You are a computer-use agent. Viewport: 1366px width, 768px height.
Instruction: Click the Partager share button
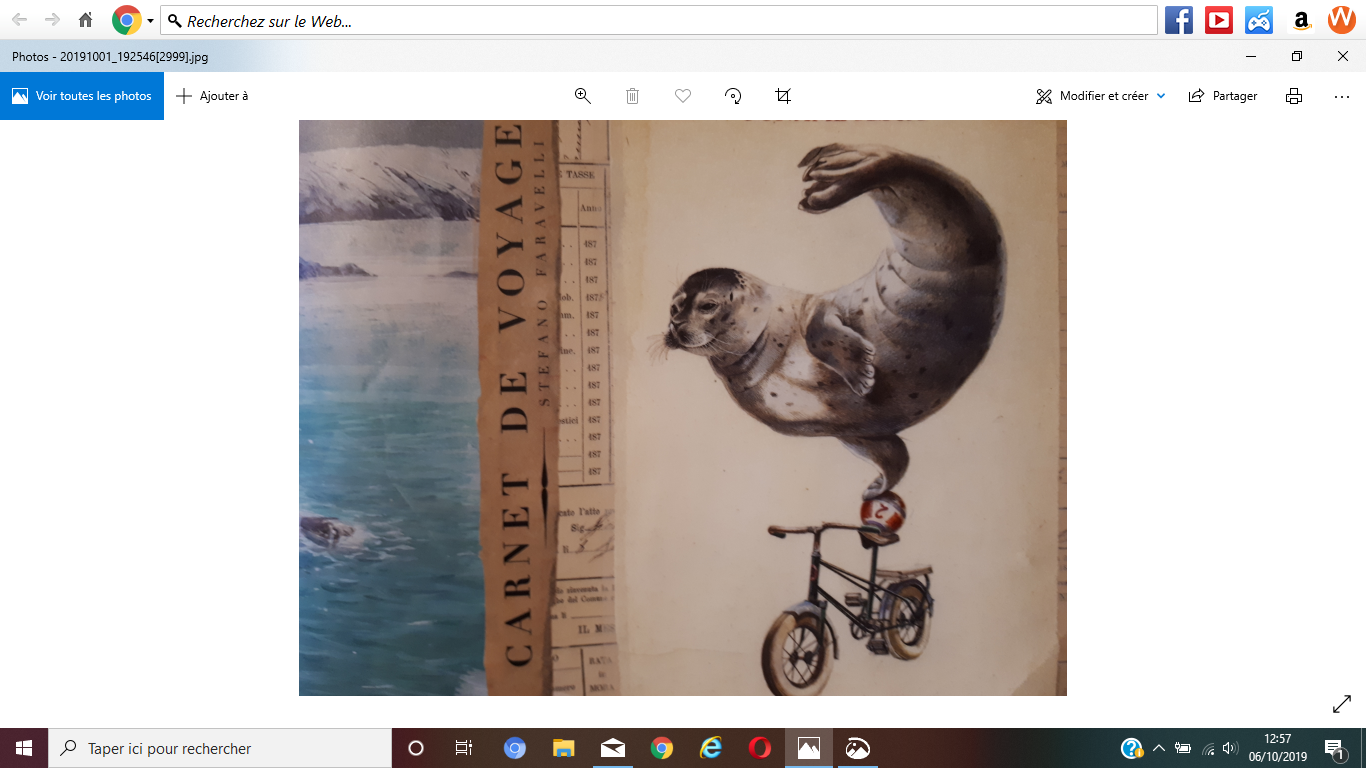click(1223, 96)
